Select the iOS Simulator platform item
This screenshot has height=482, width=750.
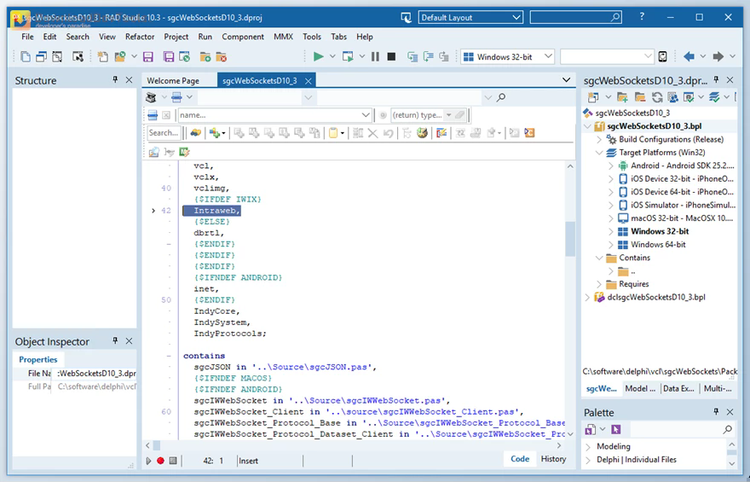click(x=682, y=205)
